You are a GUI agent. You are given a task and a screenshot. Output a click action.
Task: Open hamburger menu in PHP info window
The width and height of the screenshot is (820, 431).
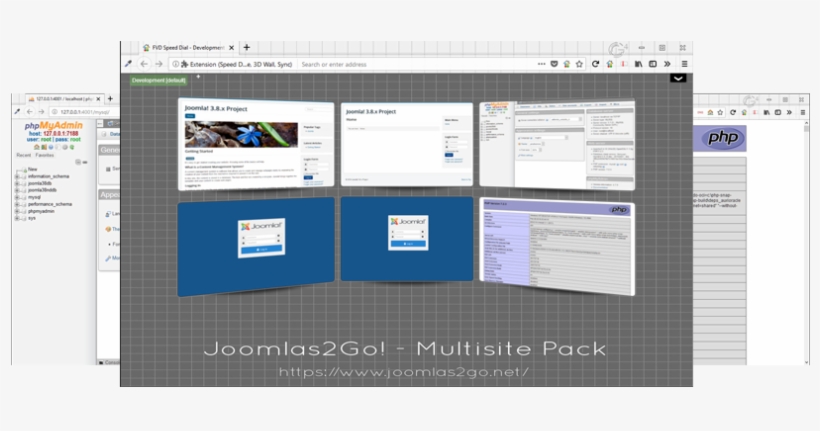[803, 112]
